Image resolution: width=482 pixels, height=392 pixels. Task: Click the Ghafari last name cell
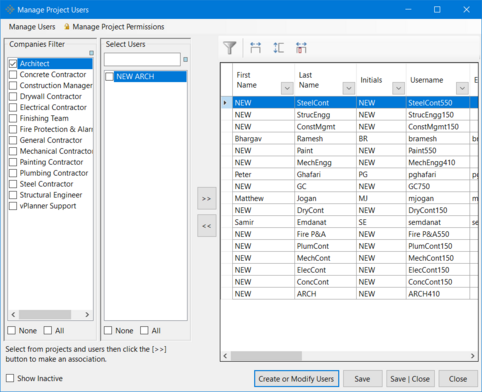(x=325, y=174)
